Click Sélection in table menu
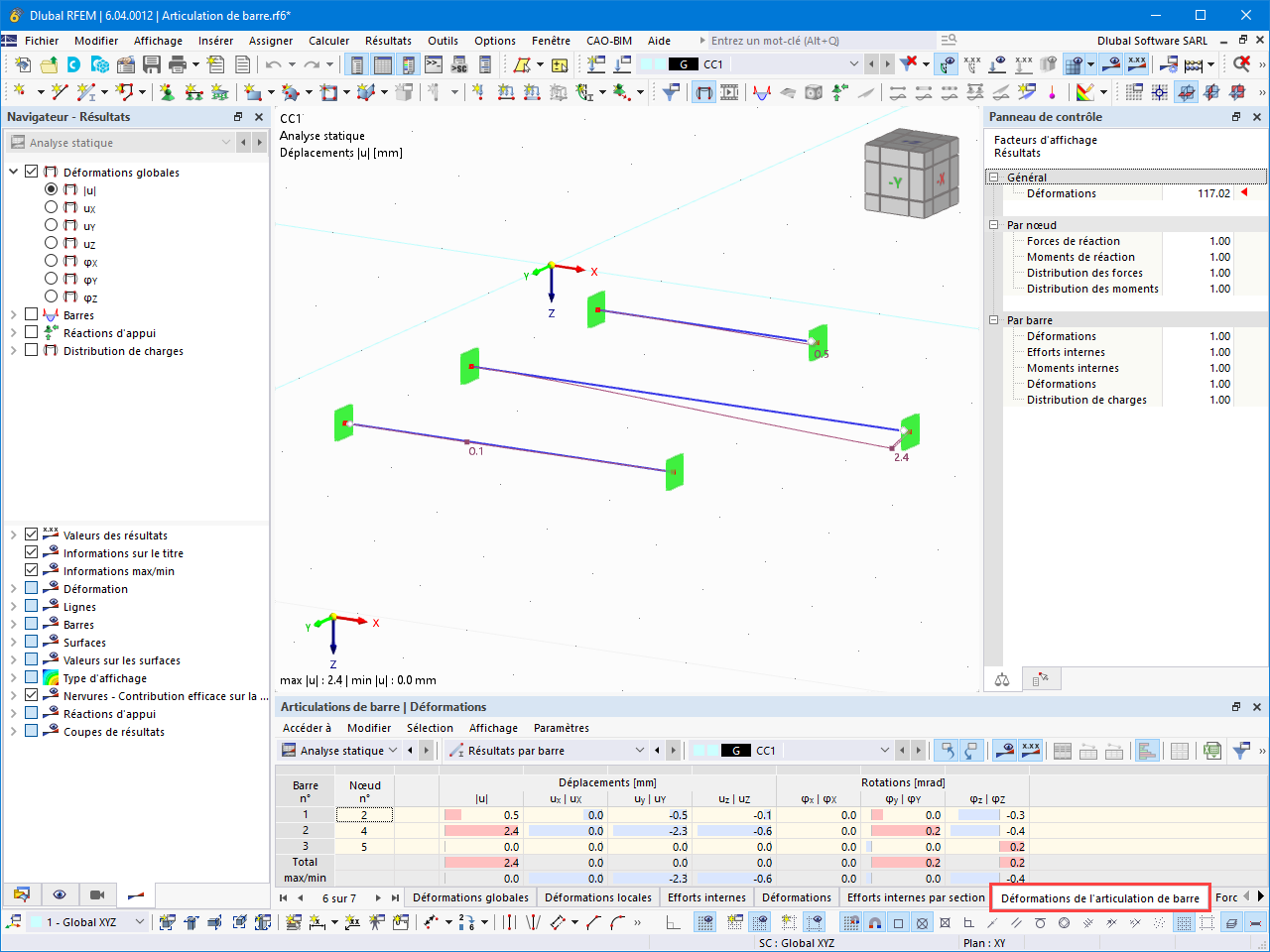1270x952 pixels. [430, 728]
